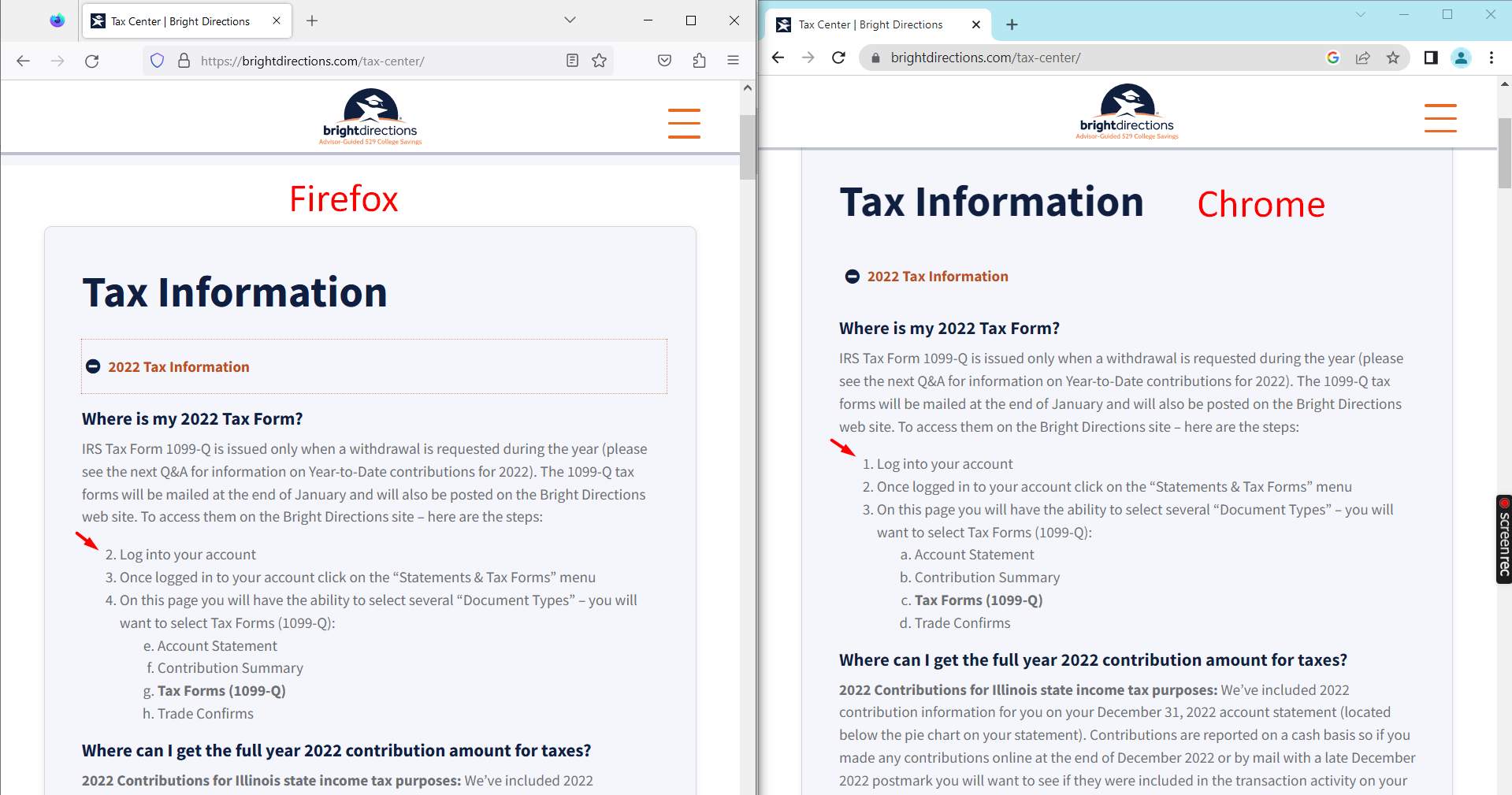Bookmark page with Firefox star icon

pos(600,61)
